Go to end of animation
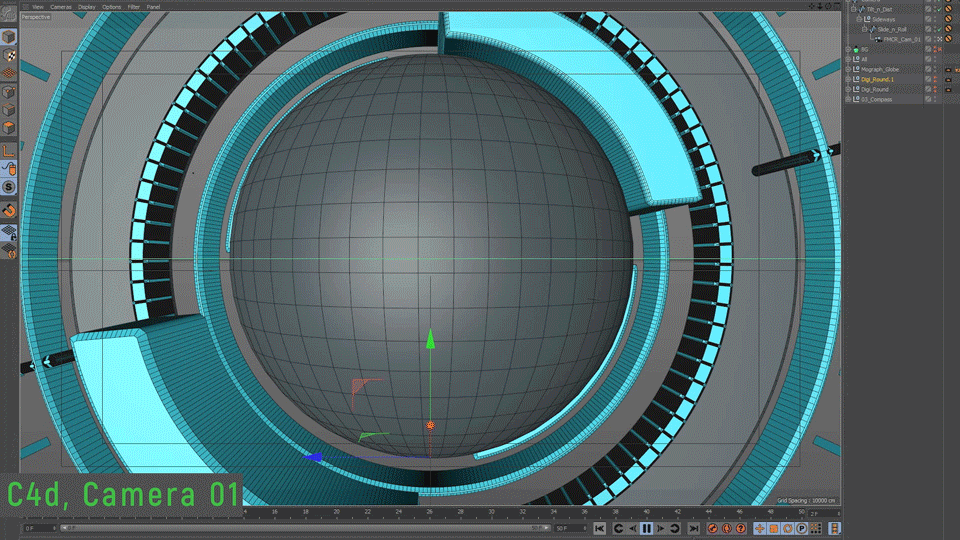The width and height of the screenshot is (960, 540). click(x=694, y=528)
